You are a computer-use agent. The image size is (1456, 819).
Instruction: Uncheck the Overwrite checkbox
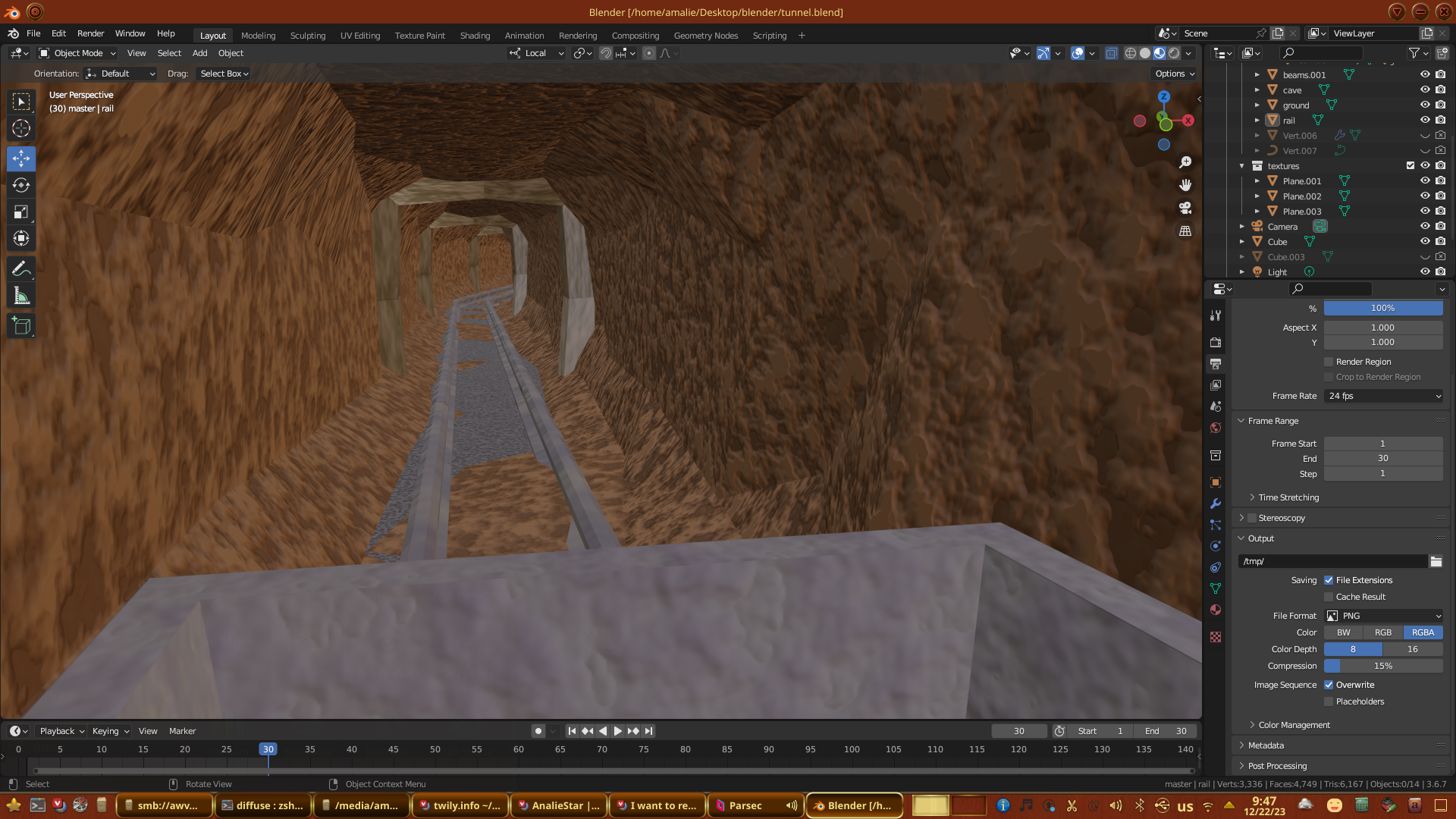click(x=1329, y=685)
